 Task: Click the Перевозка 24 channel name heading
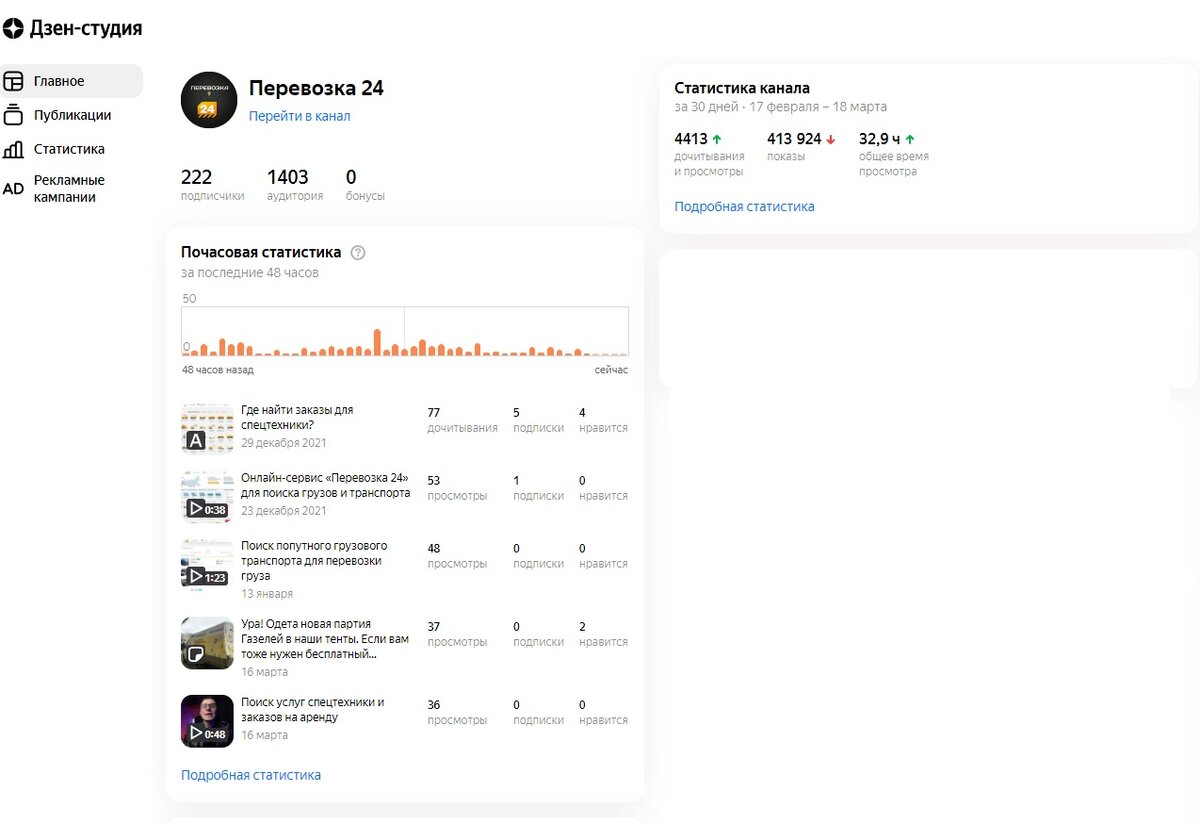click(316, 88)
